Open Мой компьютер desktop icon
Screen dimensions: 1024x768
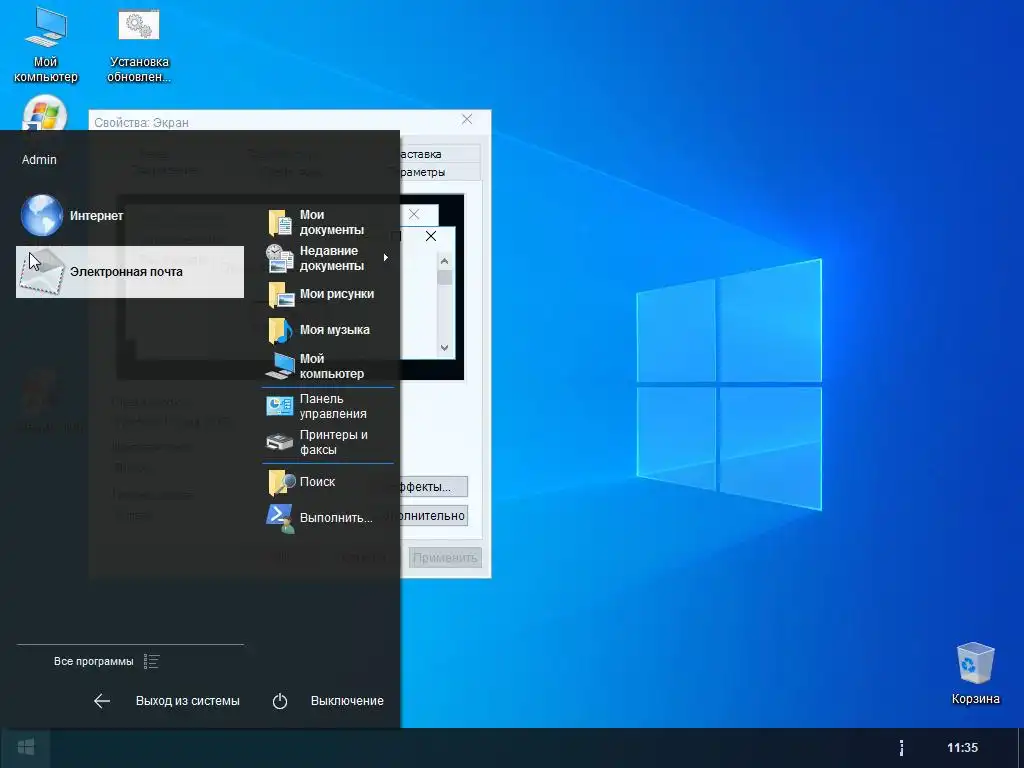point(46,26)
